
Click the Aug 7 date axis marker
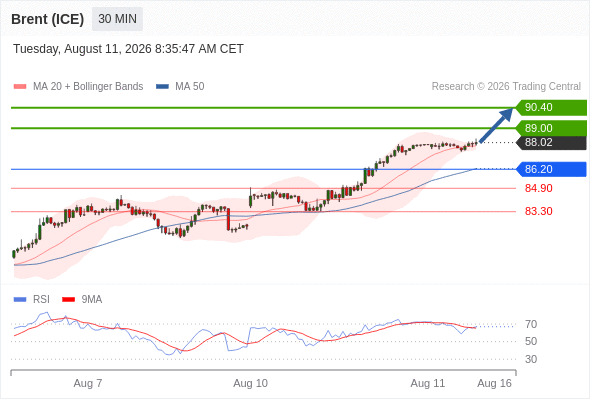[x=88, y=383]
